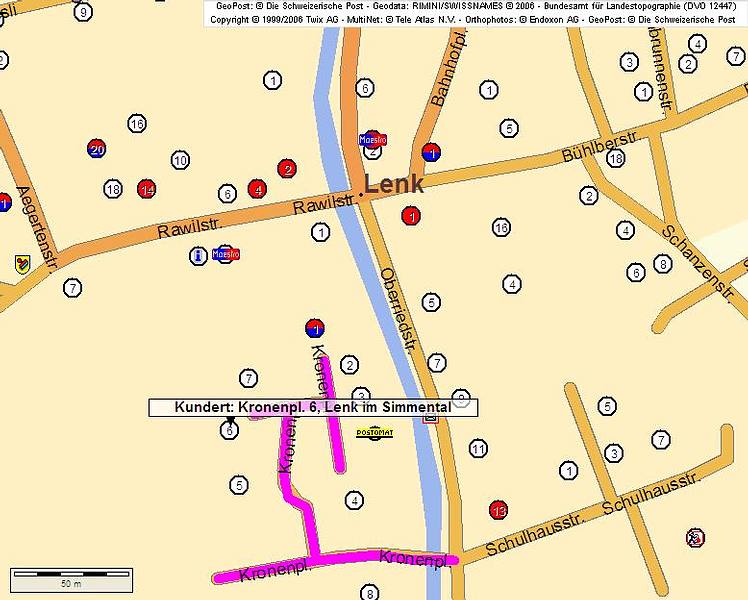Click the yellow POSTOMAT icon
This screenshot has width=748, height=600.
click(x=375, y=432)
